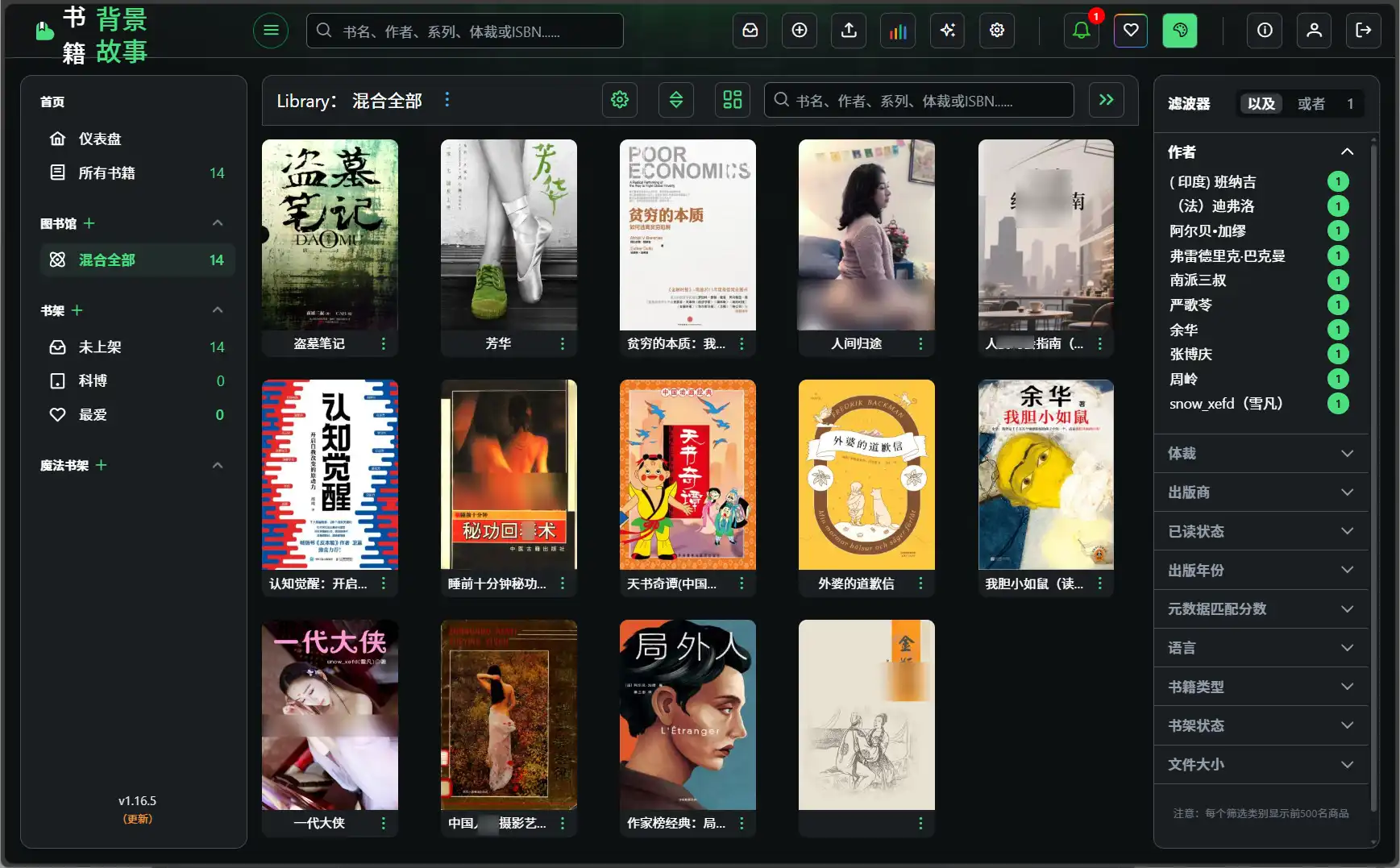Click the add book plus icon

click(x=800, y=31)
